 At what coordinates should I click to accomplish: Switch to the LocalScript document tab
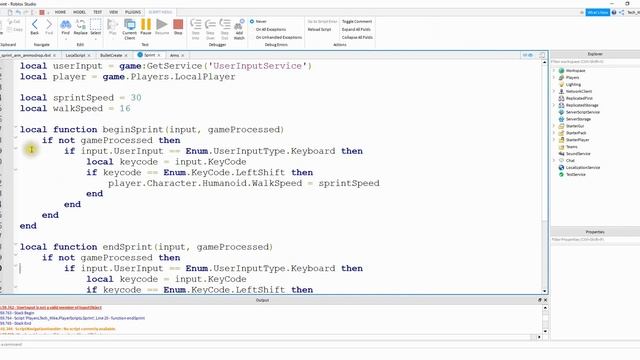[x=76, y=55]
